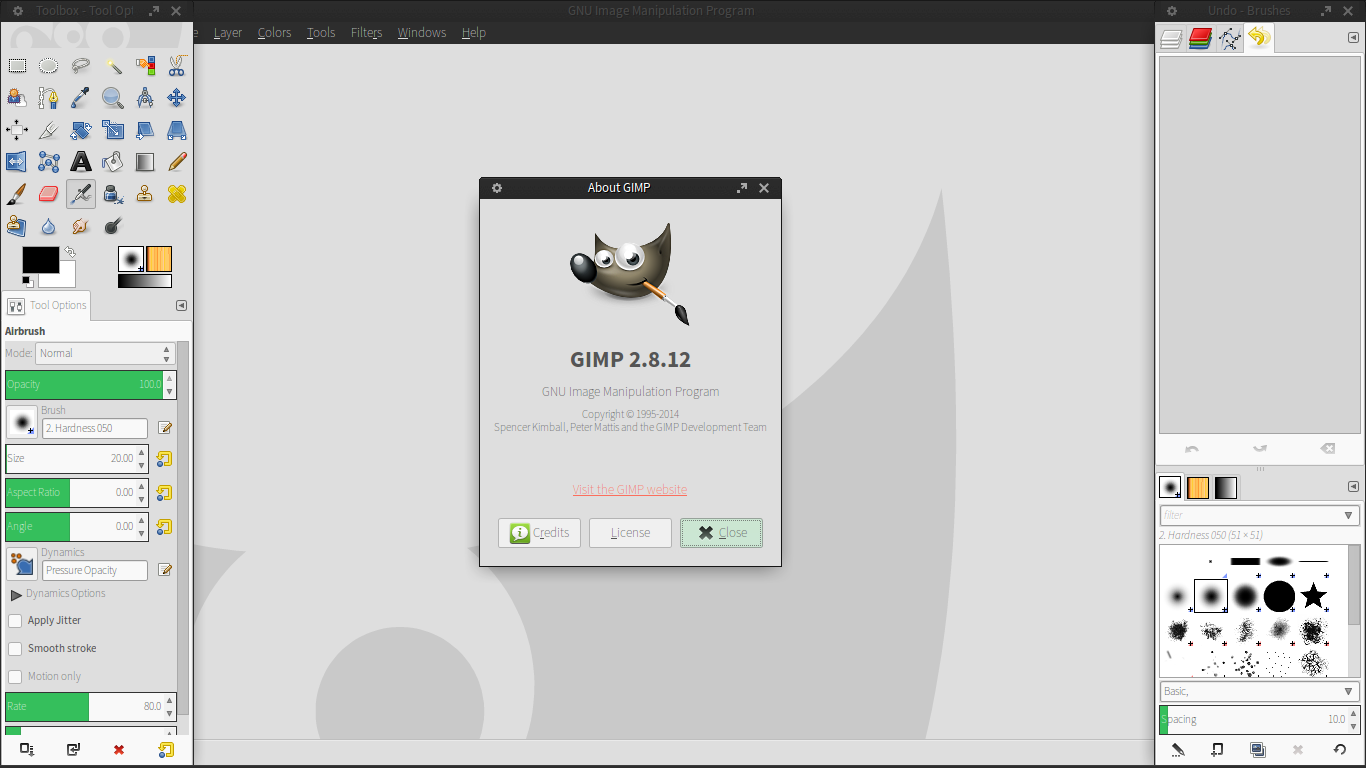Switch to the Channels tab in dock
Image resolution: width=1366 pixels, height=768 pixels.
coord(1200,39)
